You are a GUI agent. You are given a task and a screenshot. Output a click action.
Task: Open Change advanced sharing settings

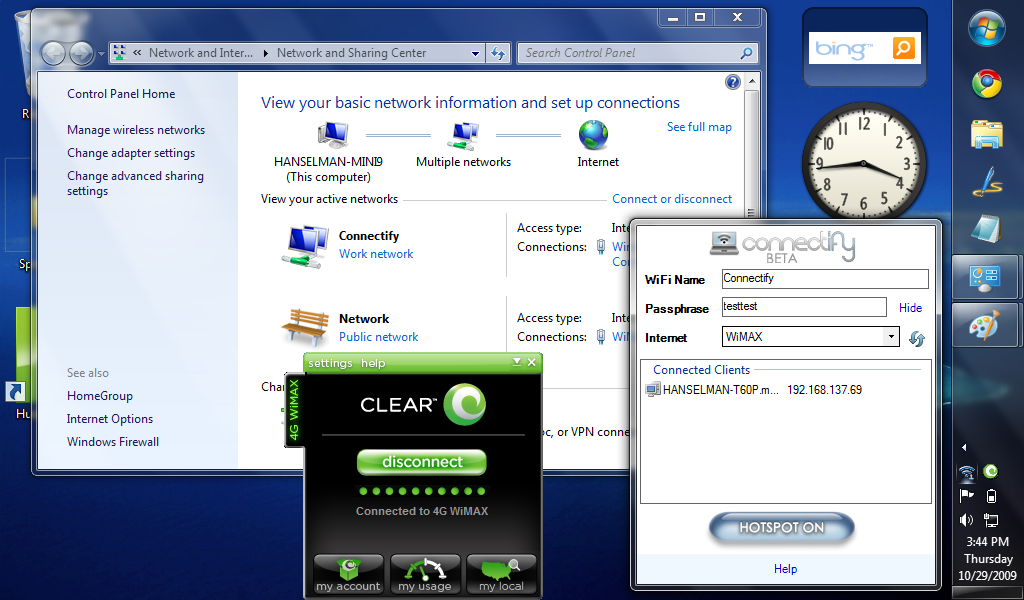point(135,183)
